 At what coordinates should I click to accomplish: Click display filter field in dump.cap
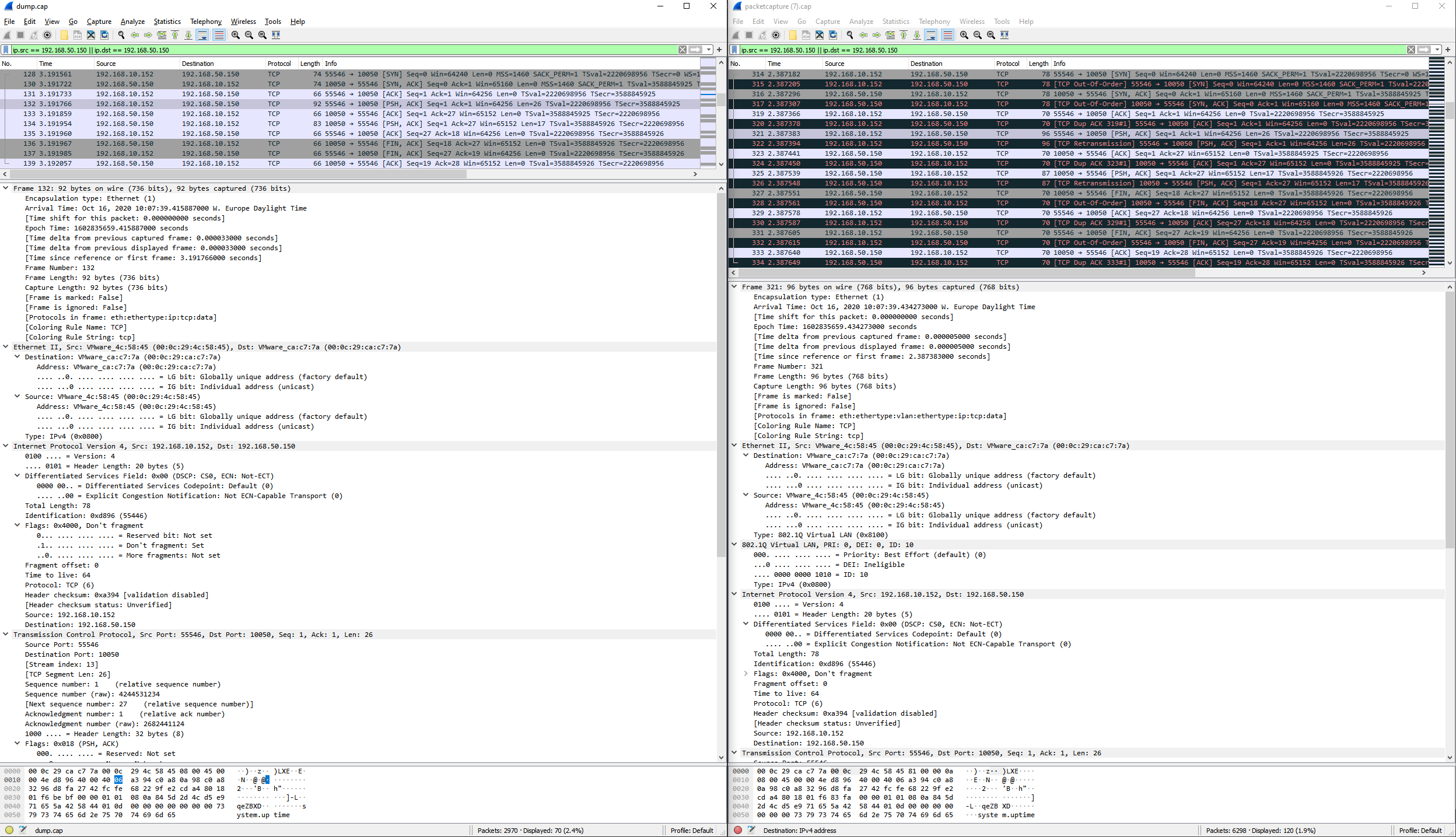pos(344,50)
